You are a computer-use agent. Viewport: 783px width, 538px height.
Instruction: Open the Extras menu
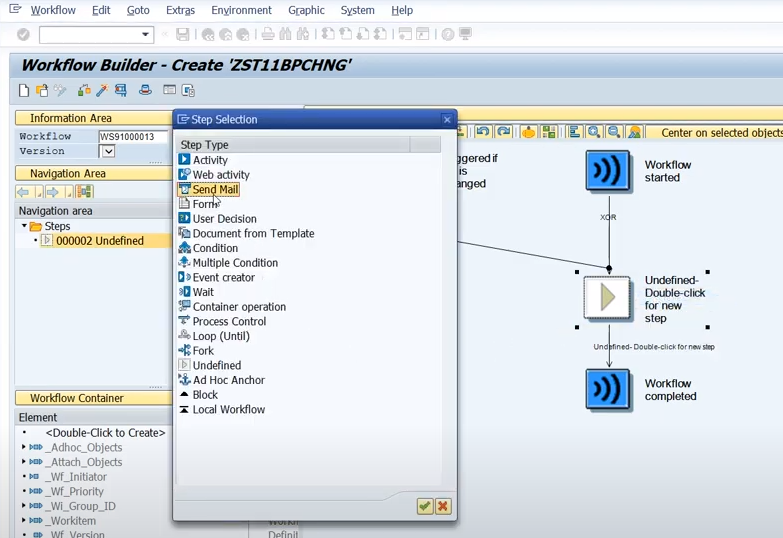(x=180, y=10)
